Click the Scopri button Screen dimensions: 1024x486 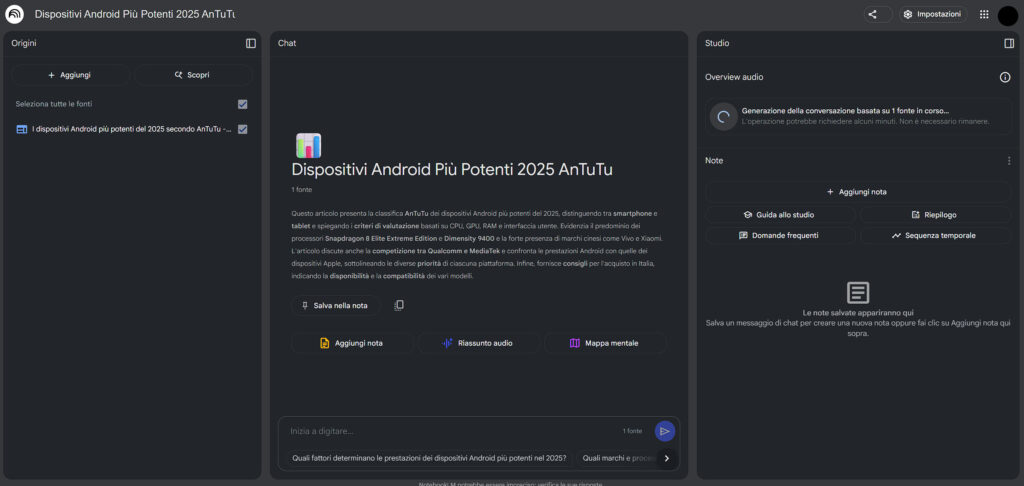192,75
